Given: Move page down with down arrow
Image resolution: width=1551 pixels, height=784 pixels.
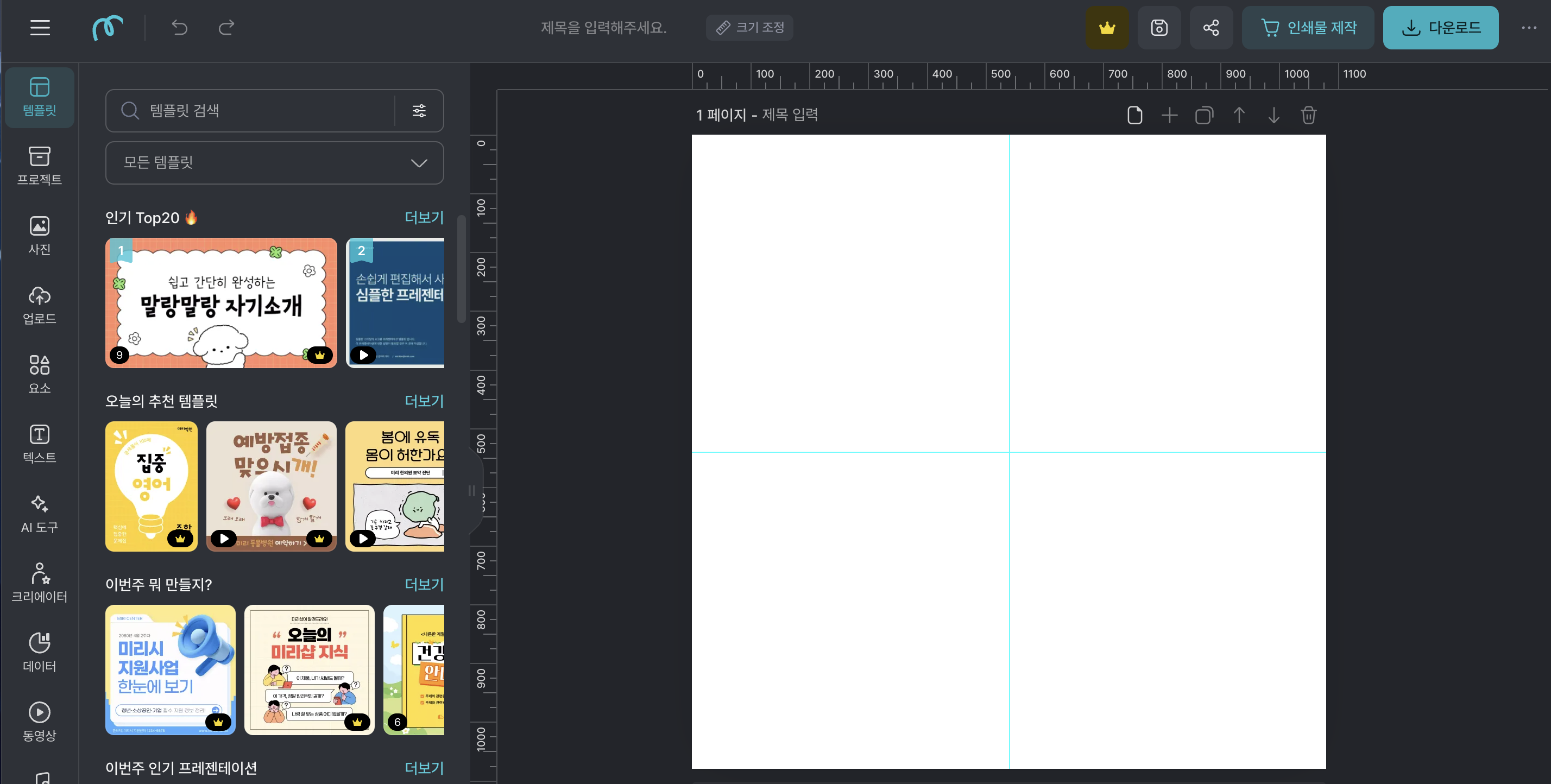Looking at the screenshot, I should click(1273, 115).
